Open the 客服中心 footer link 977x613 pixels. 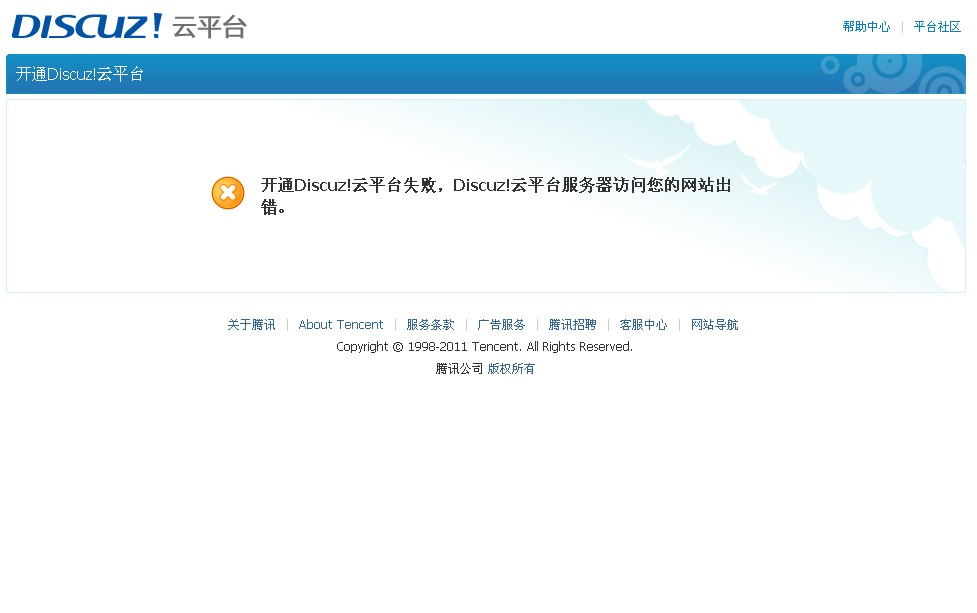[x=643, y=325]
